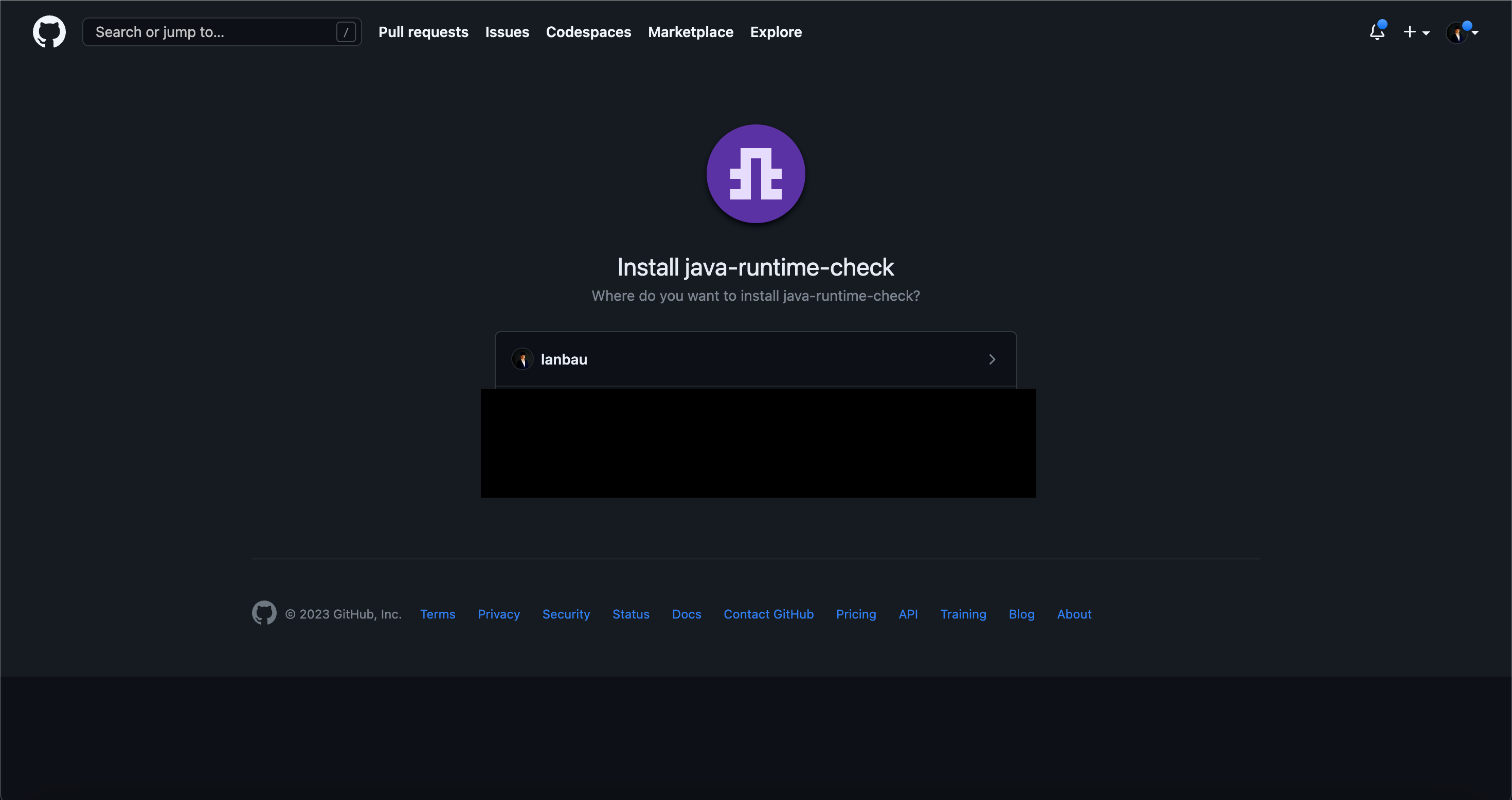
Task: Click the slash shortcut key icon in search
Action: pos(346,32)
